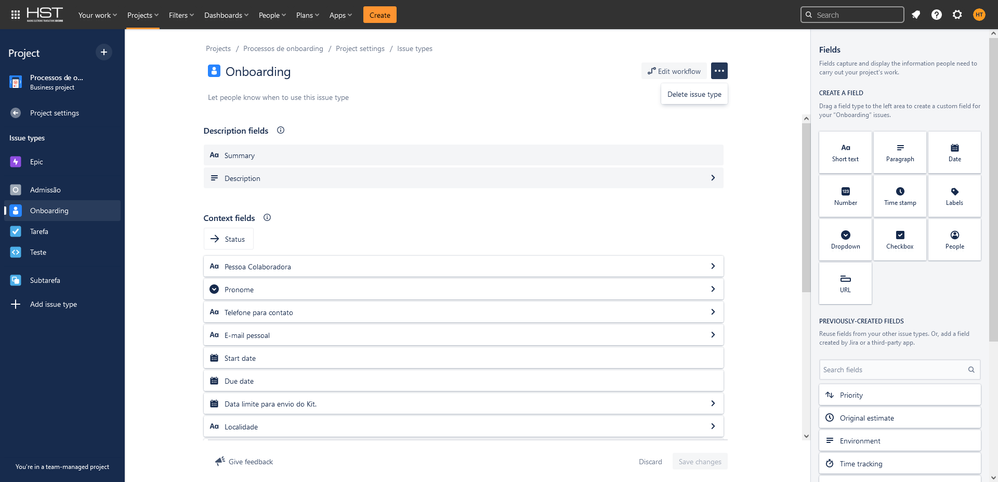Open the notifications icon in top bar
The height and width of the screenshot is (482, 998).
point(916,15)
